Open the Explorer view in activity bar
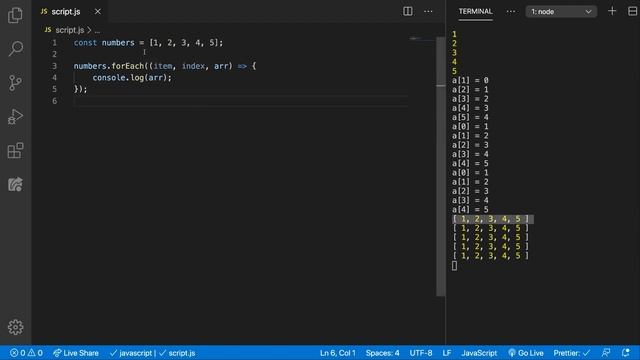 15,16
